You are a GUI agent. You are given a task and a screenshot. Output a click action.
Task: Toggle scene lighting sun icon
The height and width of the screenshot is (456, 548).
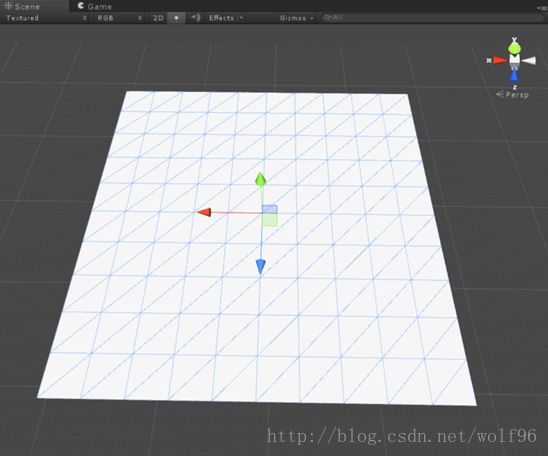(176, 18)
